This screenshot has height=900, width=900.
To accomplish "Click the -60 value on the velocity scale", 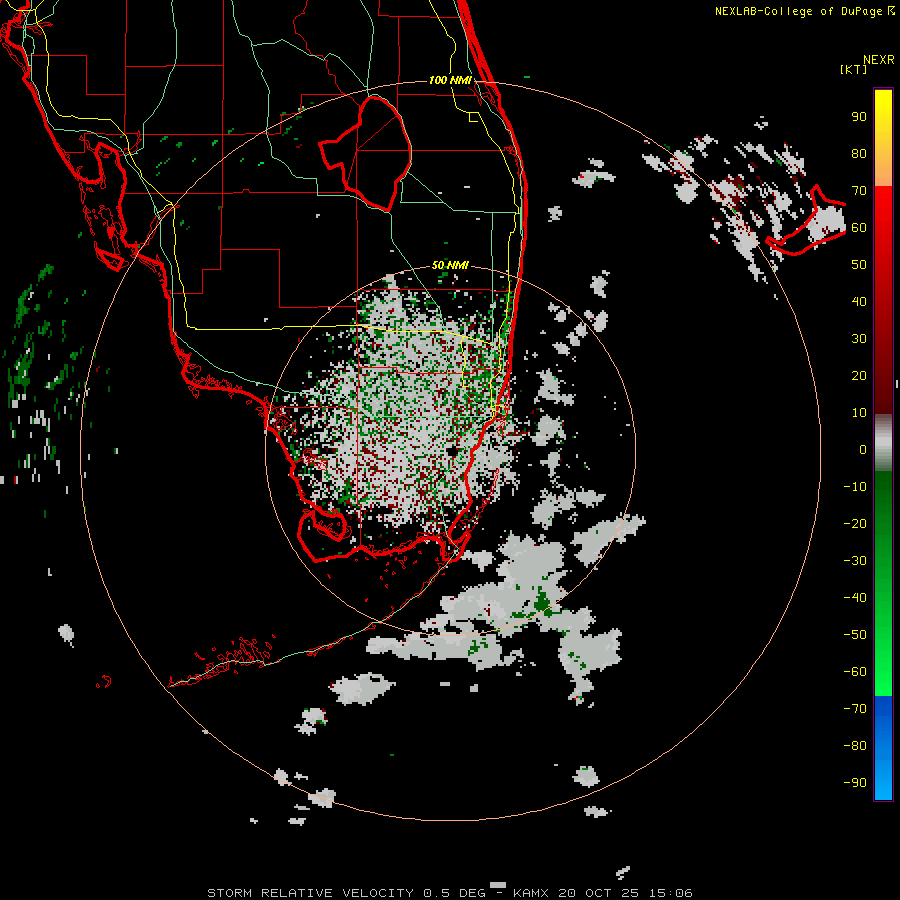I will click(855, 672).
